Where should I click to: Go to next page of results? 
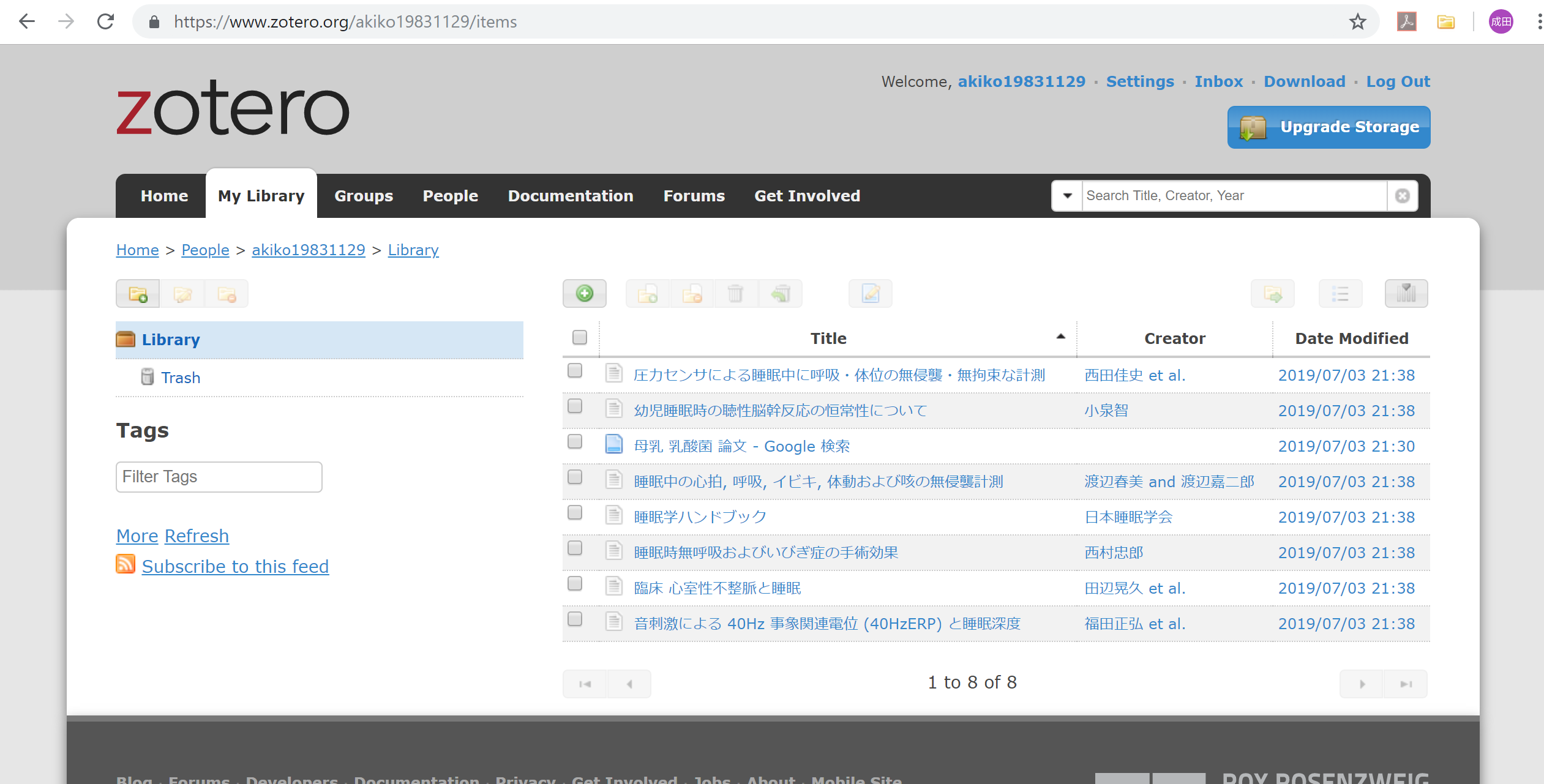tap(1362, 684)
